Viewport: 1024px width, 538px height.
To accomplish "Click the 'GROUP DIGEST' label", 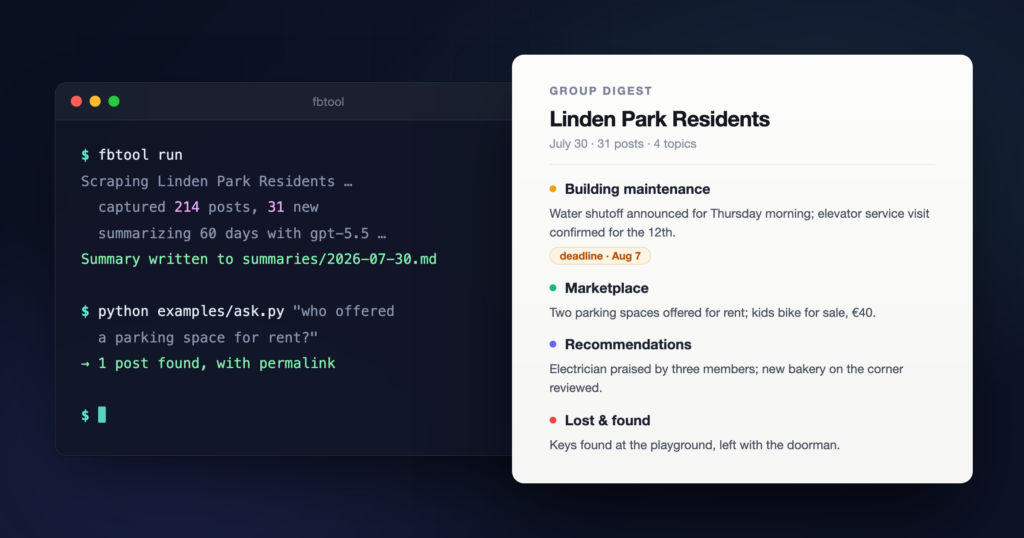I will pyautogui.click(x=601, y=91).
